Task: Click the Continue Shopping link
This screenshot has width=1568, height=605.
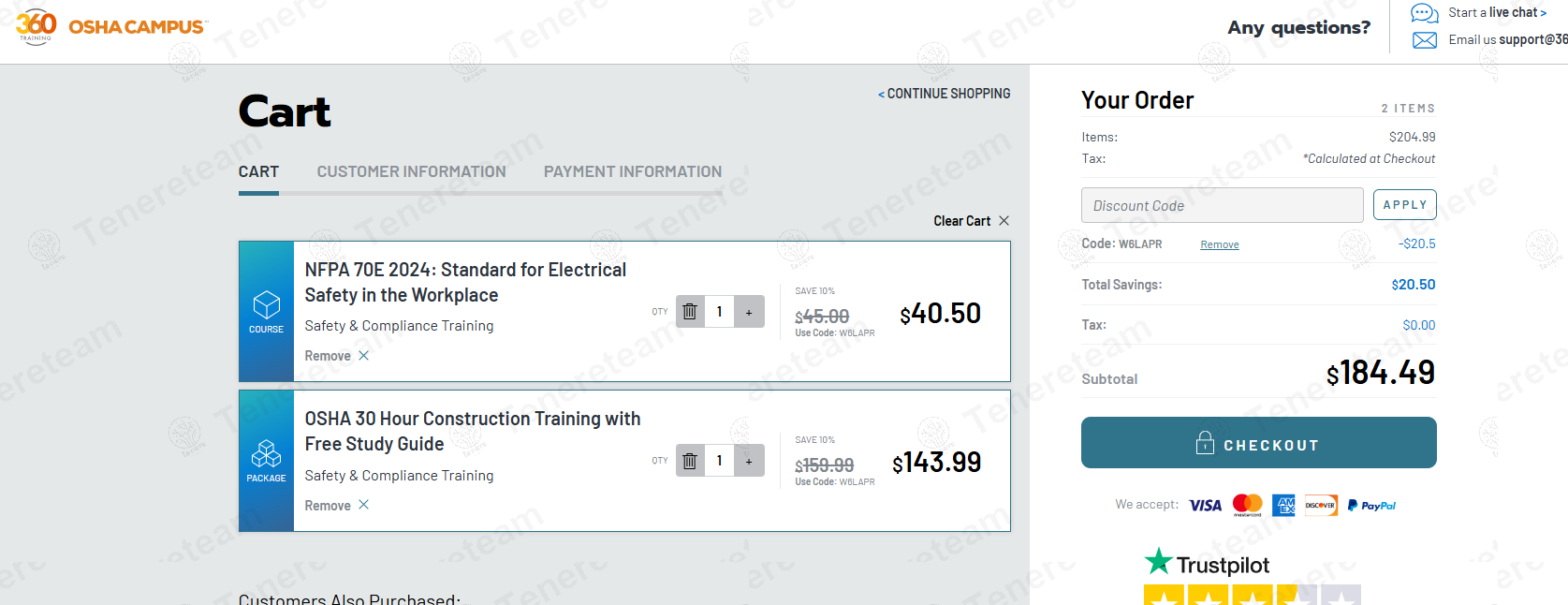Action: 945,94
